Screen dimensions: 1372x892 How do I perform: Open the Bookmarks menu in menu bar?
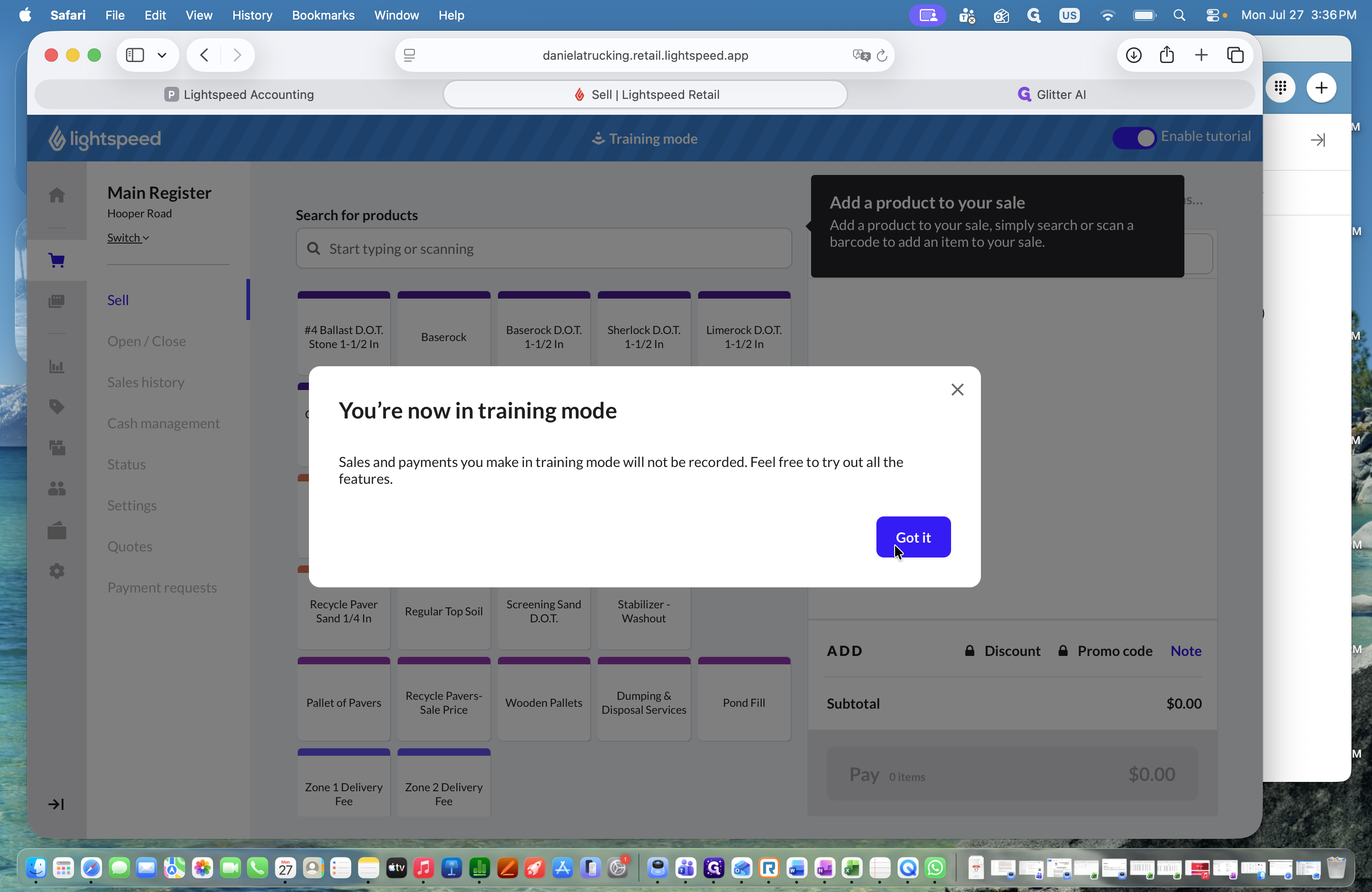tap(323, 15)
